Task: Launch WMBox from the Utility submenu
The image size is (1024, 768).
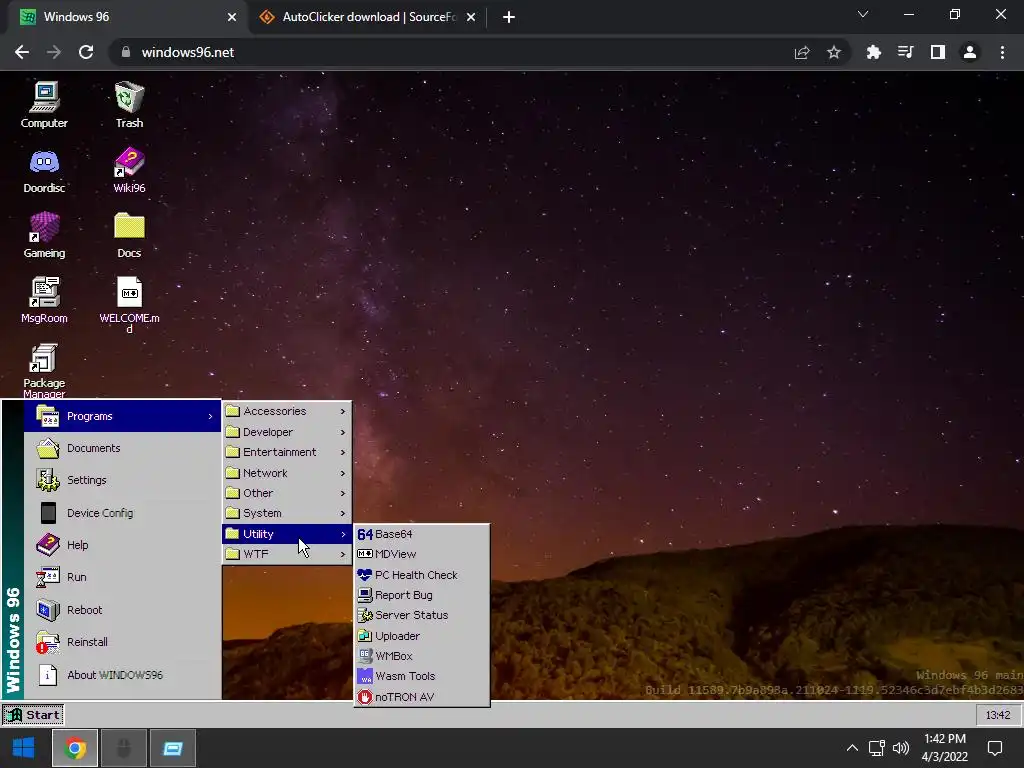Action: click(x=421, y=656)
